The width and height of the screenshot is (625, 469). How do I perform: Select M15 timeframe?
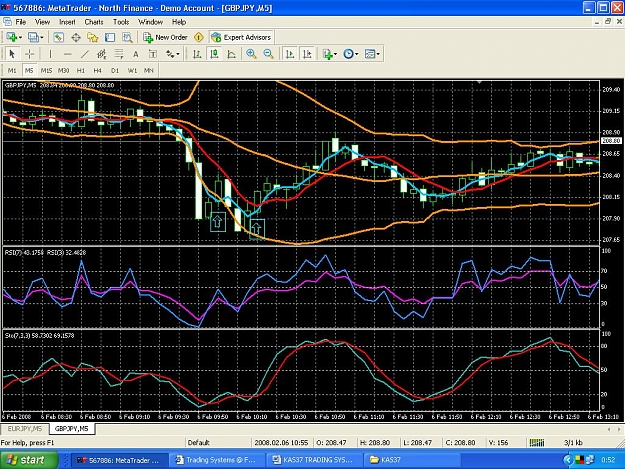click(x=46, y=71)
